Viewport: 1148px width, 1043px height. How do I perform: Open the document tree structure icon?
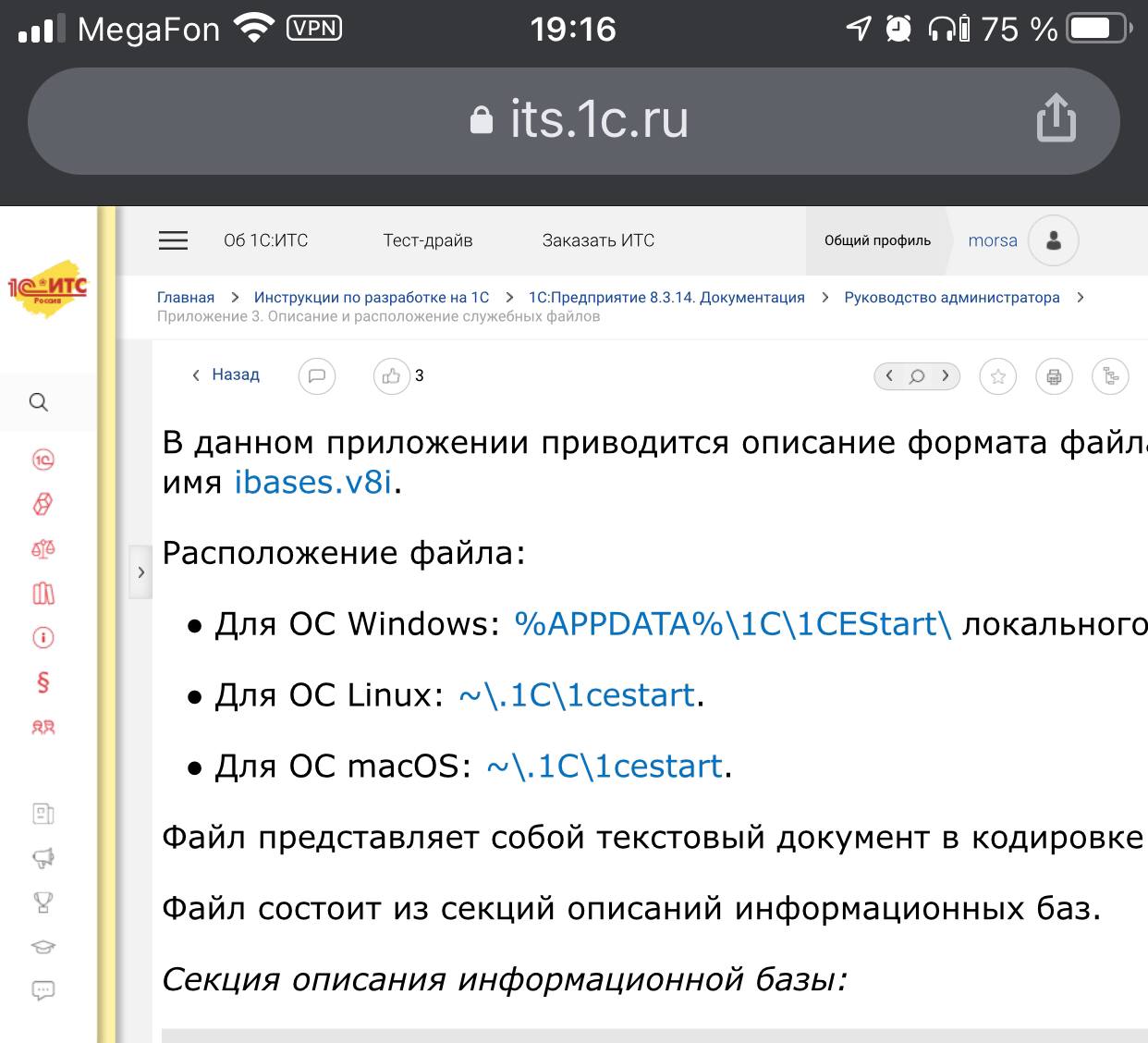coord(1110,376)
